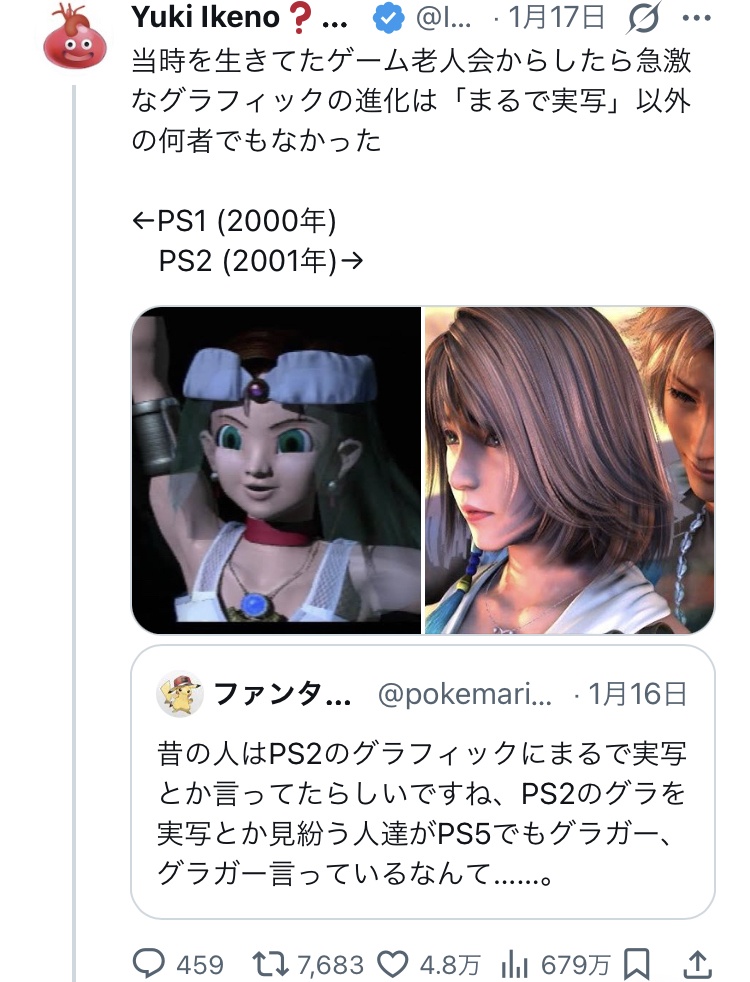Click the Grok slash-circle icon
The image size is (750, 982).
[643, 18]
